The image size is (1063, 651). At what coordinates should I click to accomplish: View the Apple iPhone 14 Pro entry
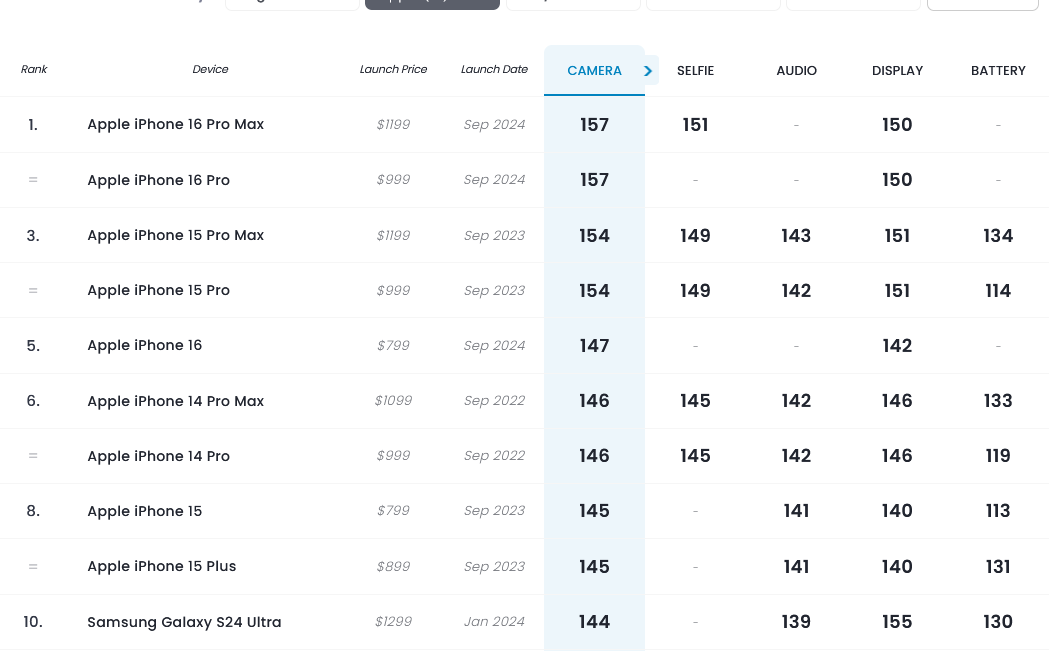point(159,456)
